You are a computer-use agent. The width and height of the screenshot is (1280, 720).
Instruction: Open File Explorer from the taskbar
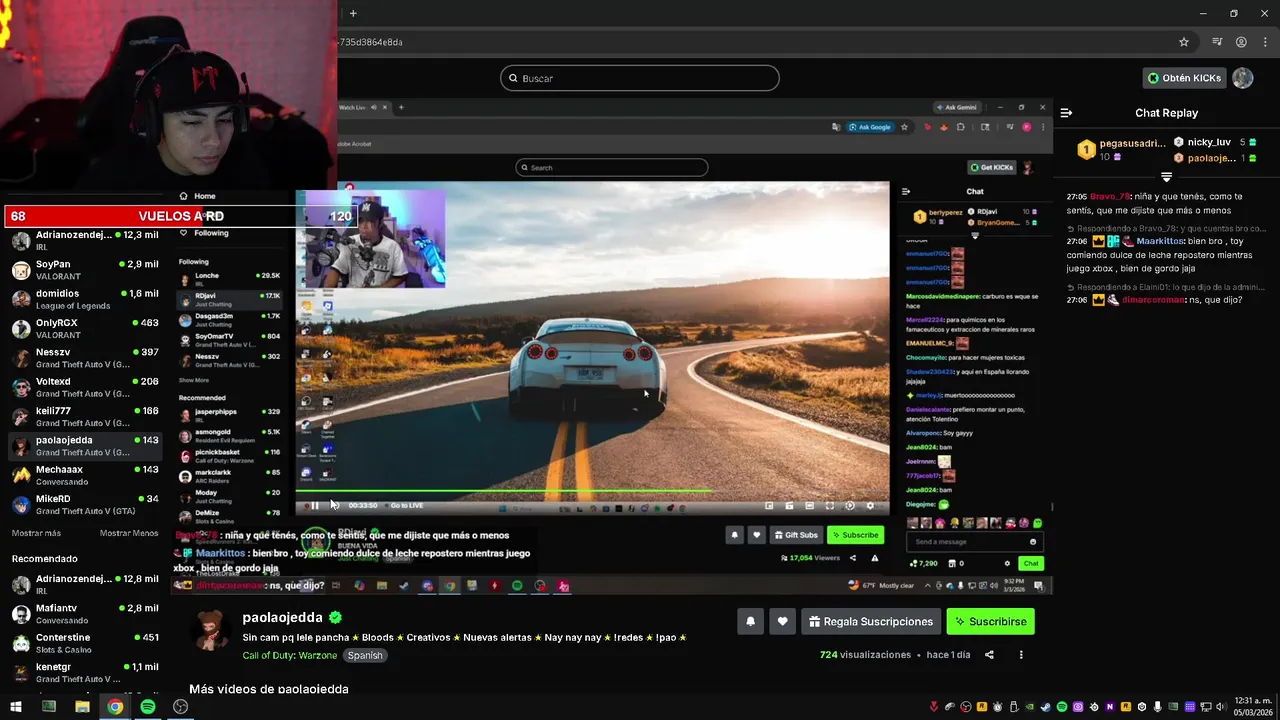click(x=82, y=707)
